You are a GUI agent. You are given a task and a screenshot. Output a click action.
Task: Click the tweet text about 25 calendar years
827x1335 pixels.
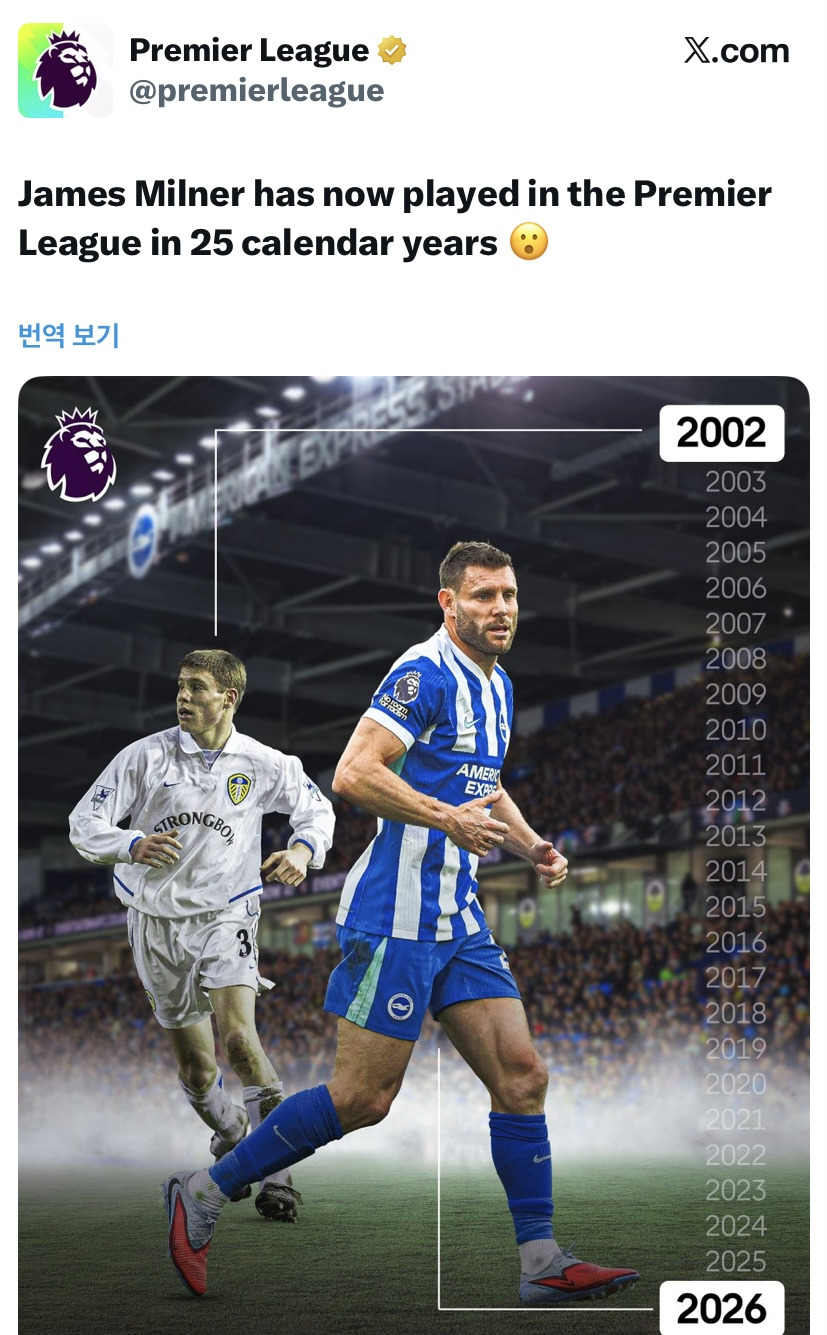[x=395, y=218]
